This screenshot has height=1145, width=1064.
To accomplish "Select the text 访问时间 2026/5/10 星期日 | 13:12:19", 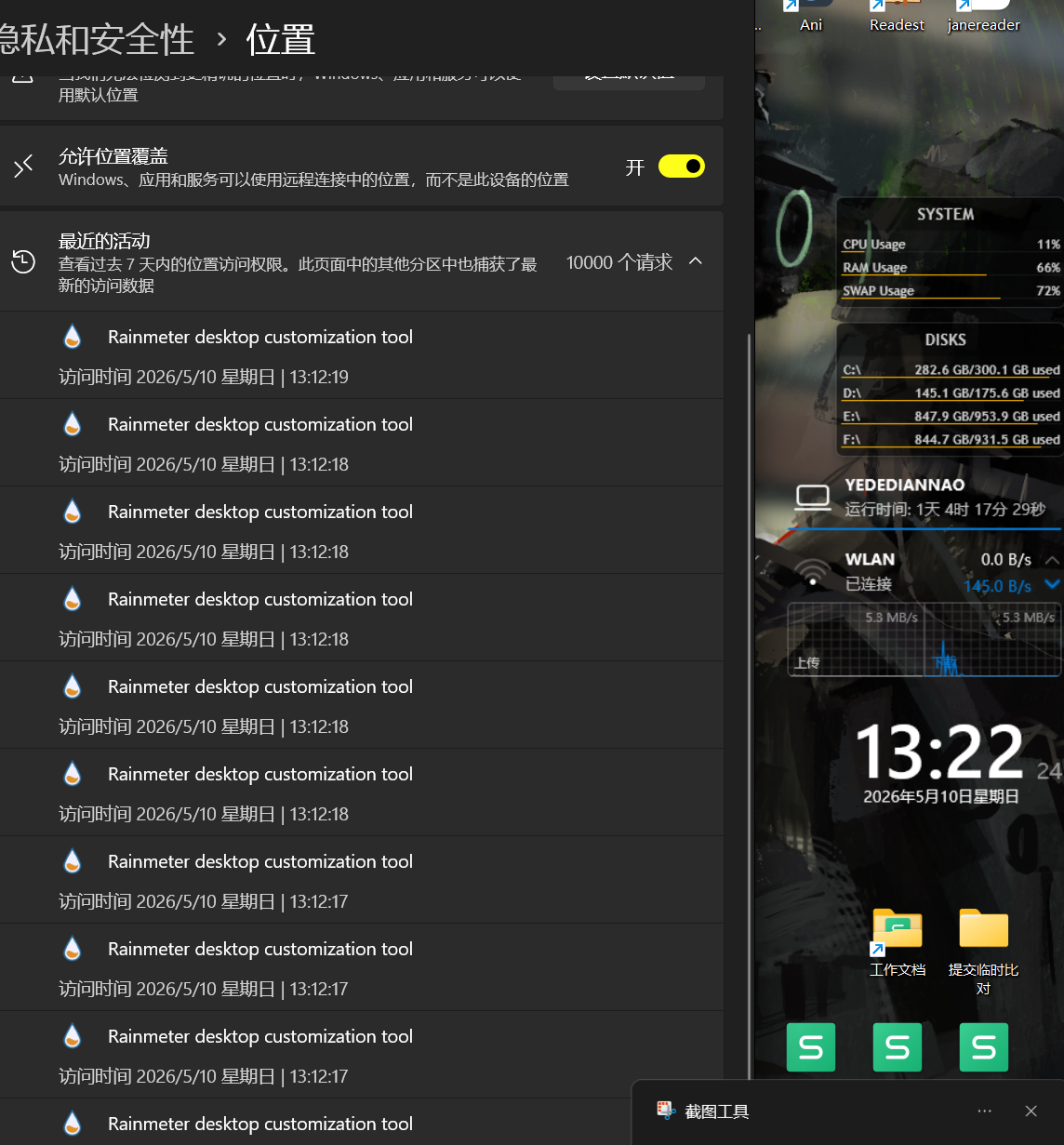I will [204, 377].
